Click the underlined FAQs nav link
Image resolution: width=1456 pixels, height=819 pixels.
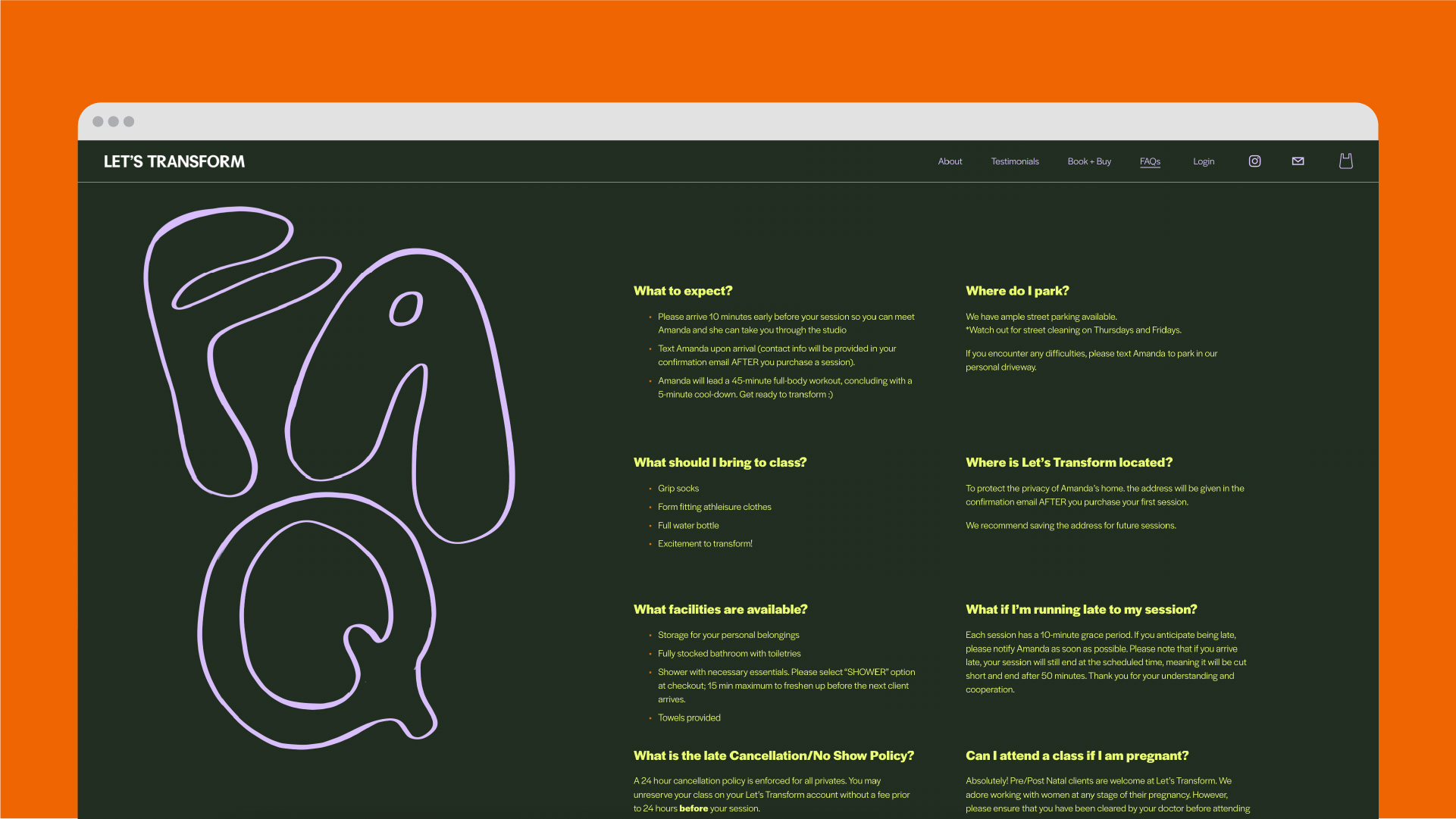[1150, 161]
